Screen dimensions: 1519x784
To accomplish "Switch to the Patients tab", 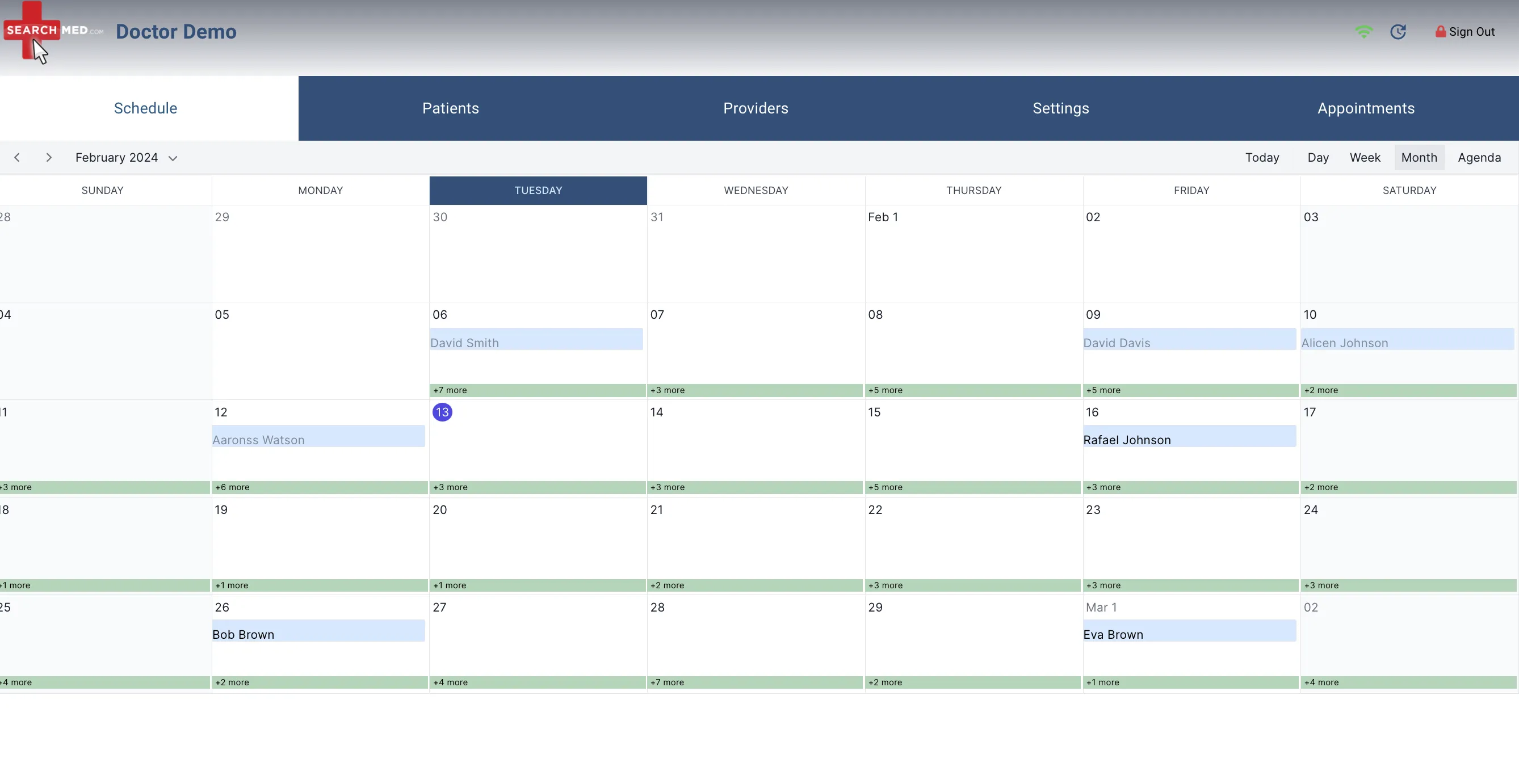I will [x=451, y=108].
